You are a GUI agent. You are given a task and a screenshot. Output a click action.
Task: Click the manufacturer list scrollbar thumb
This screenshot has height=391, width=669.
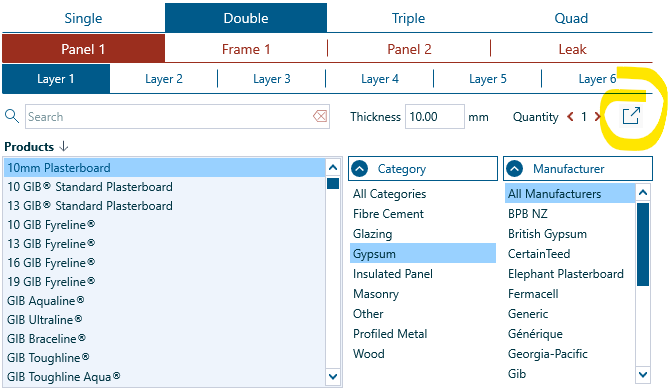click(643, 244)
